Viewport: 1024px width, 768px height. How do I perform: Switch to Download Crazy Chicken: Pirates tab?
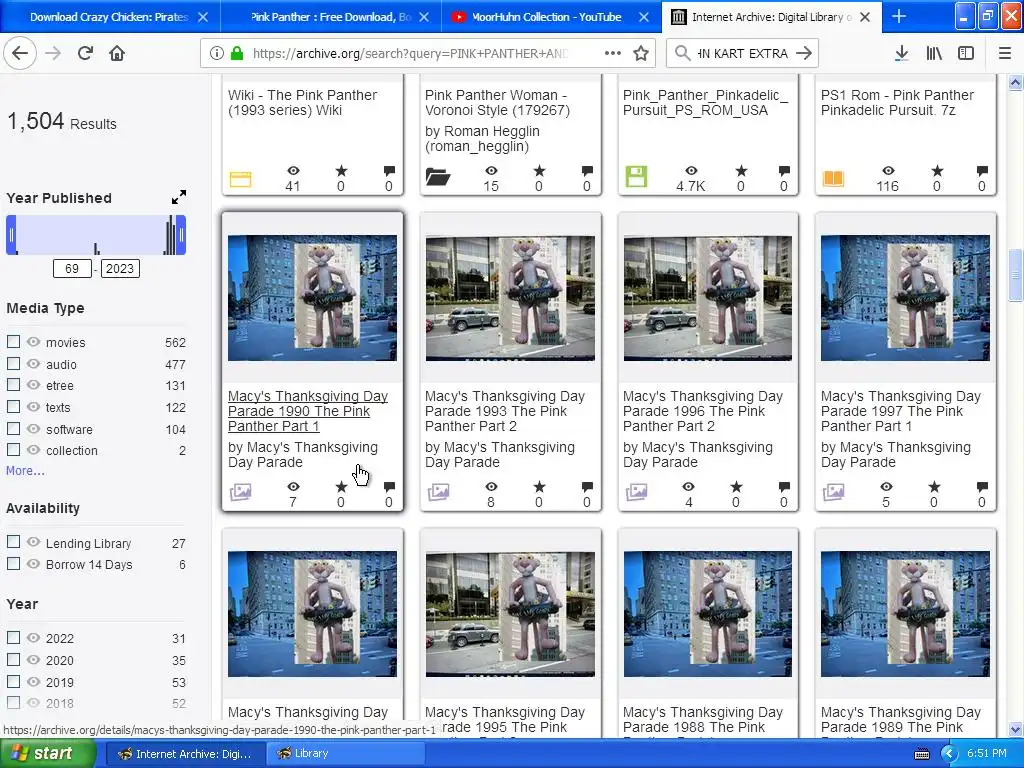point(109,17)
